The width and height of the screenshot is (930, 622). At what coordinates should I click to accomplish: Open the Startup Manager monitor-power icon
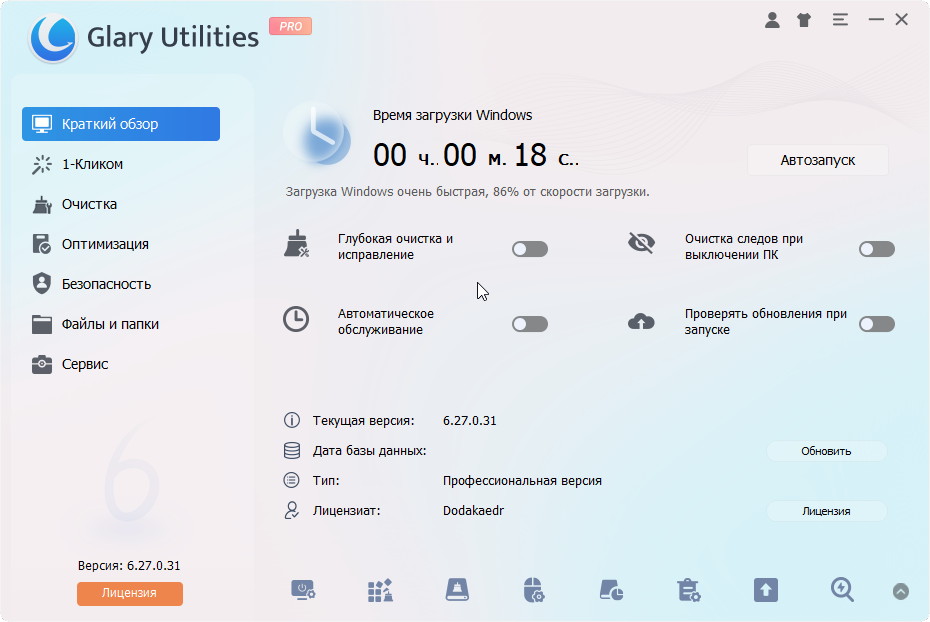click(x=303, y=591)
